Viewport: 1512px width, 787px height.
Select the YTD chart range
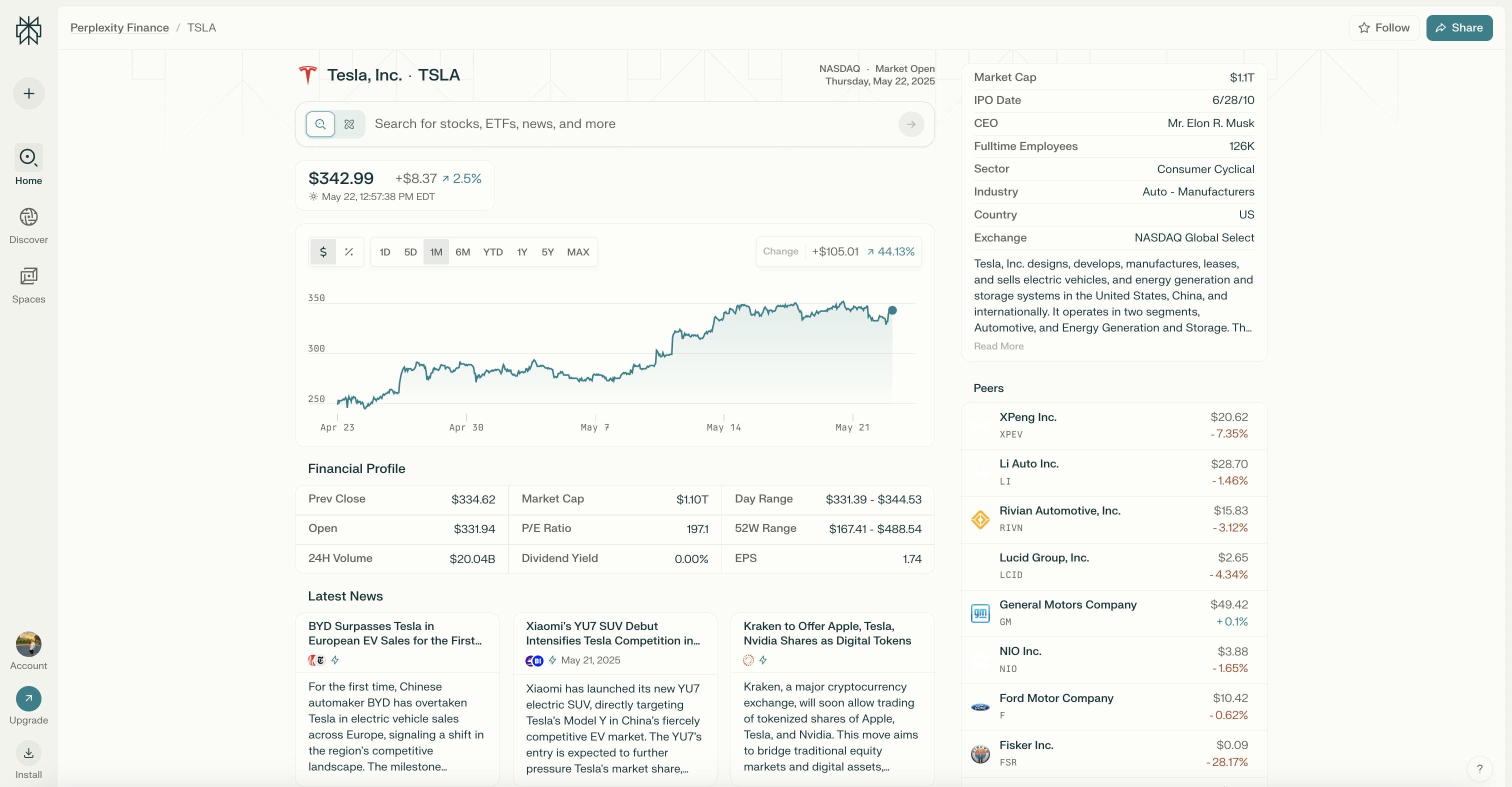click(x=492, y=252)
